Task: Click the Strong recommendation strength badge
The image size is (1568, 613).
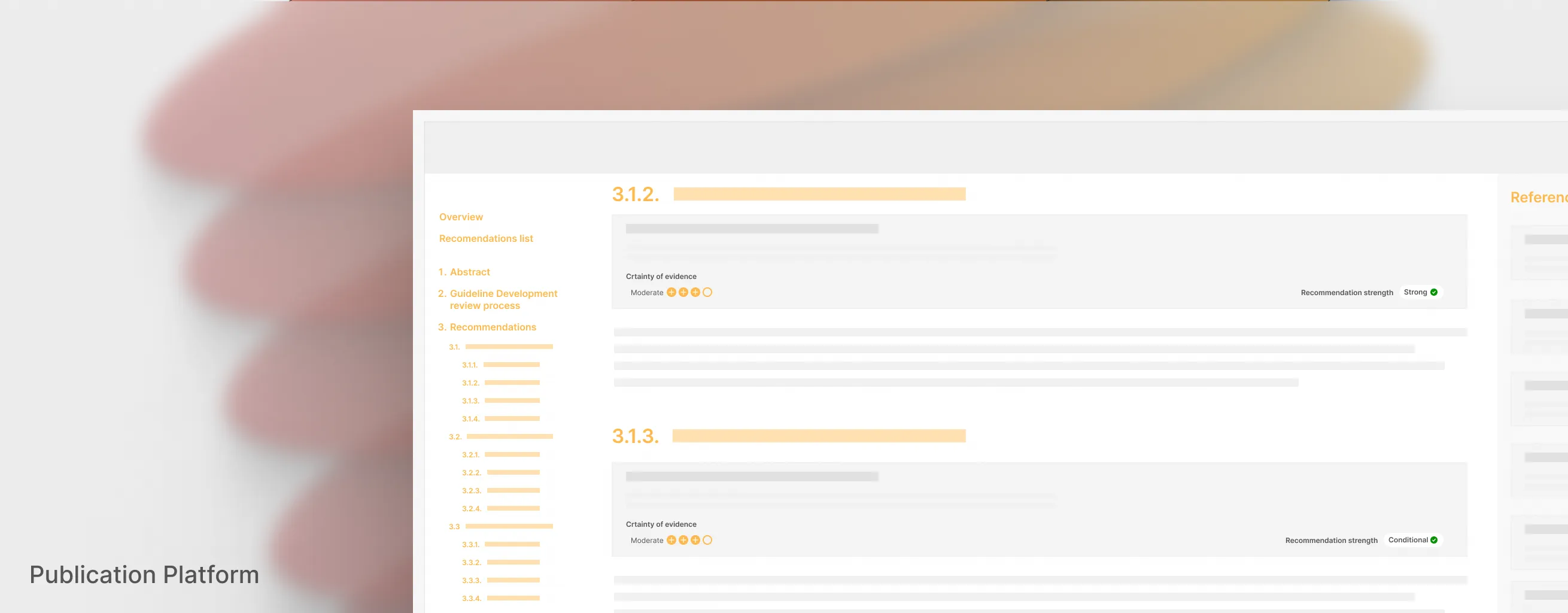Action: point(1421,292)
